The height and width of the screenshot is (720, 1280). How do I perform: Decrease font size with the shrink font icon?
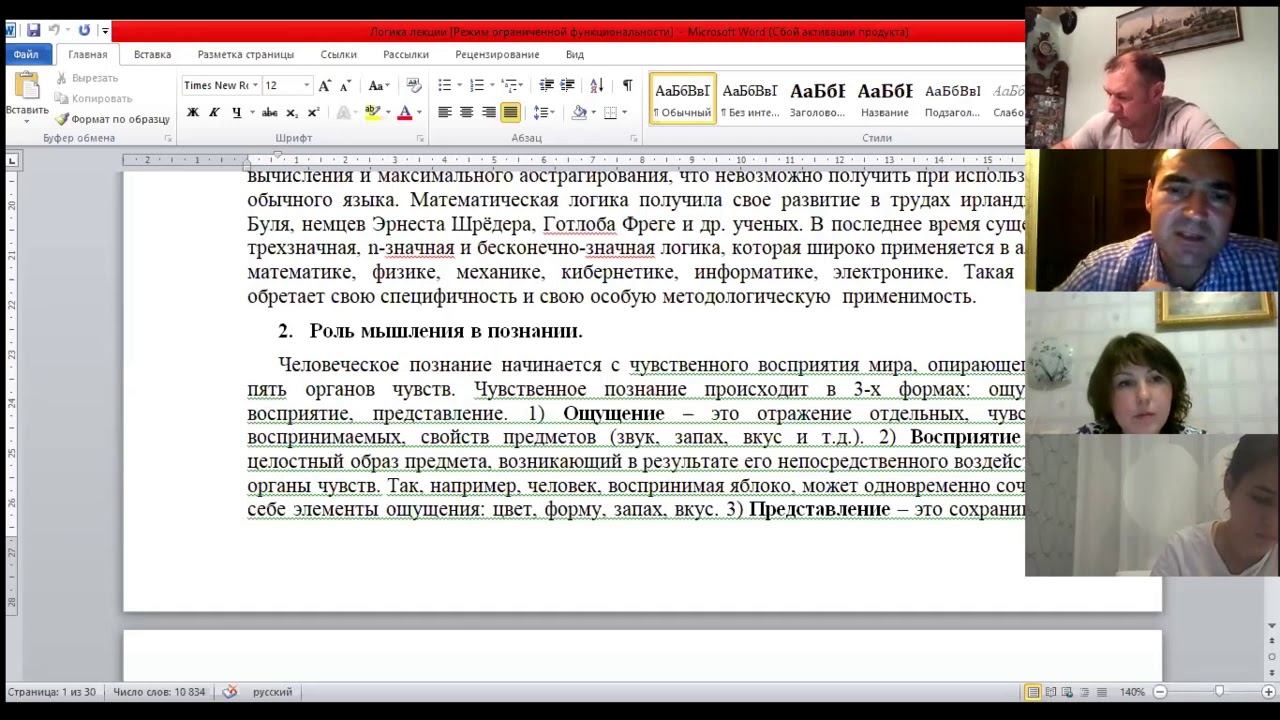coord(345,85)
